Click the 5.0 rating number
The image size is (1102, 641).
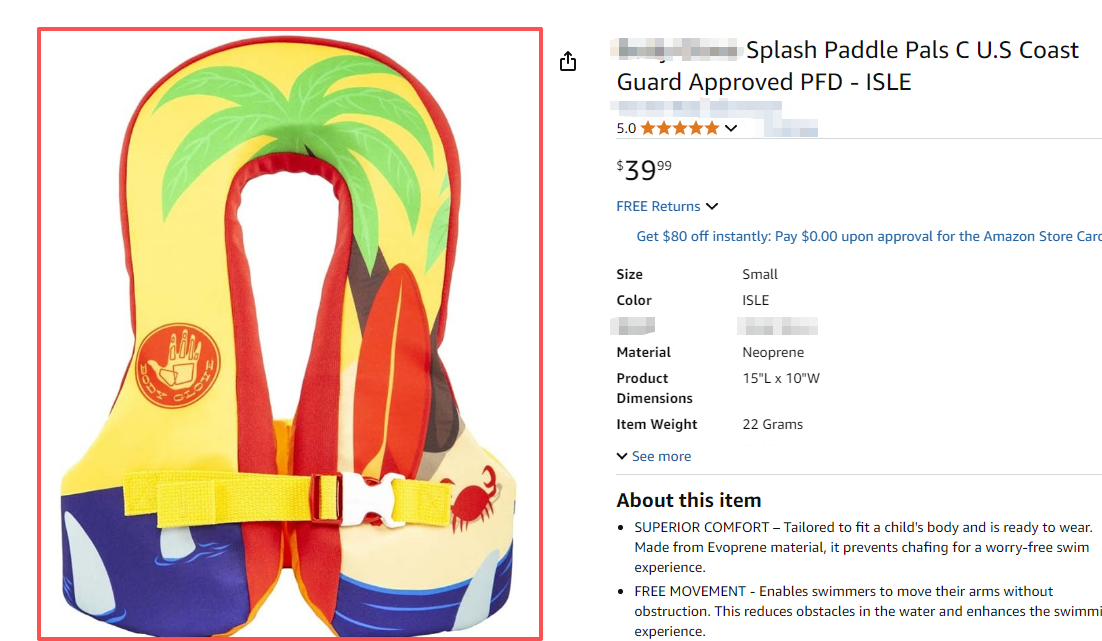[626, 128]
